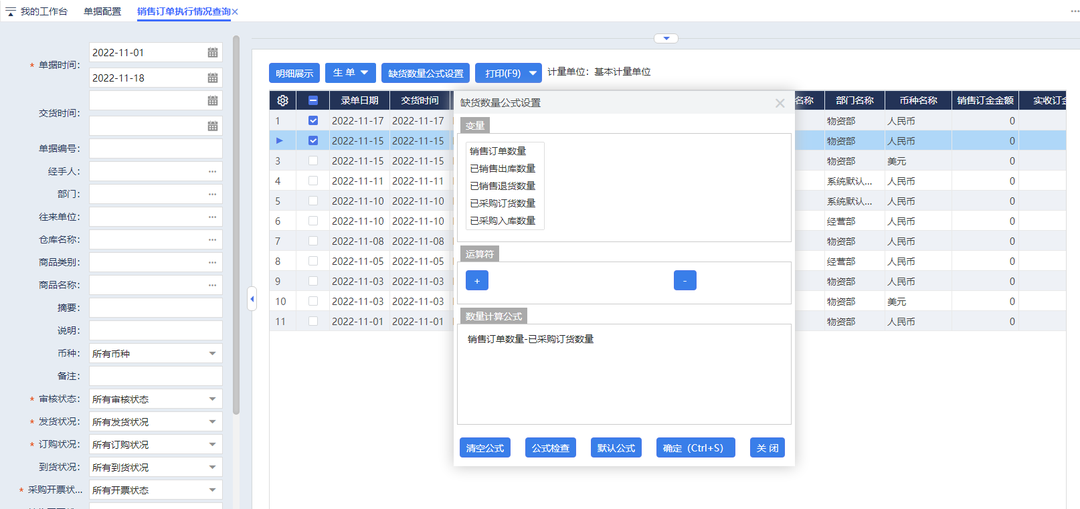Switch to 单据配置 tab
The height and width of the screenshot is (509, 1080).
click(102, 11)
